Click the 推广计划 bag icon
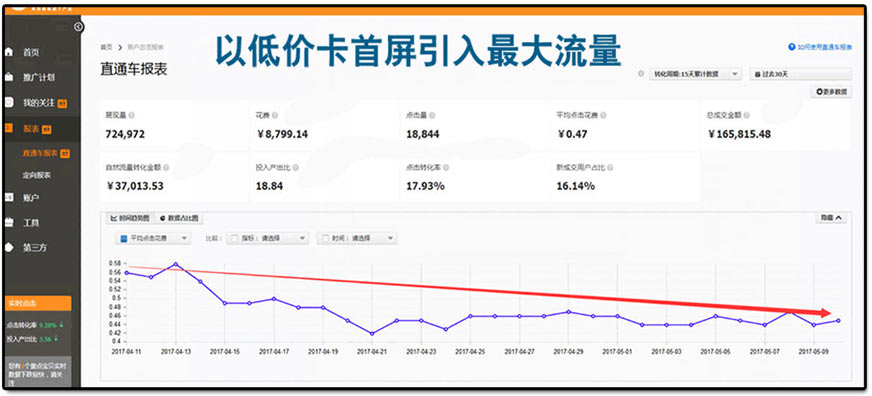The width and height of the screenshot is (872, 396). click(8, 77)
